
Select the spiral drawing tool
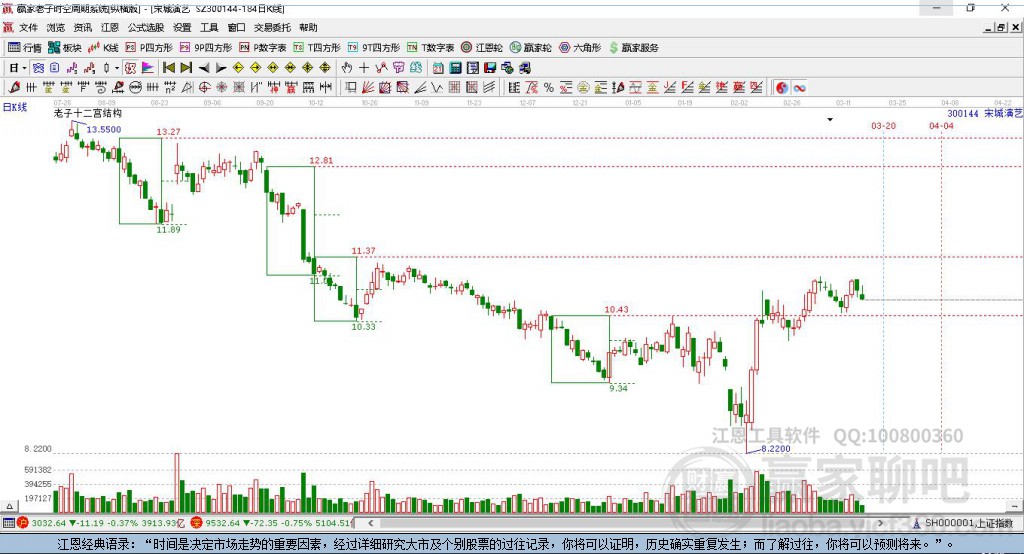(101, 88)
